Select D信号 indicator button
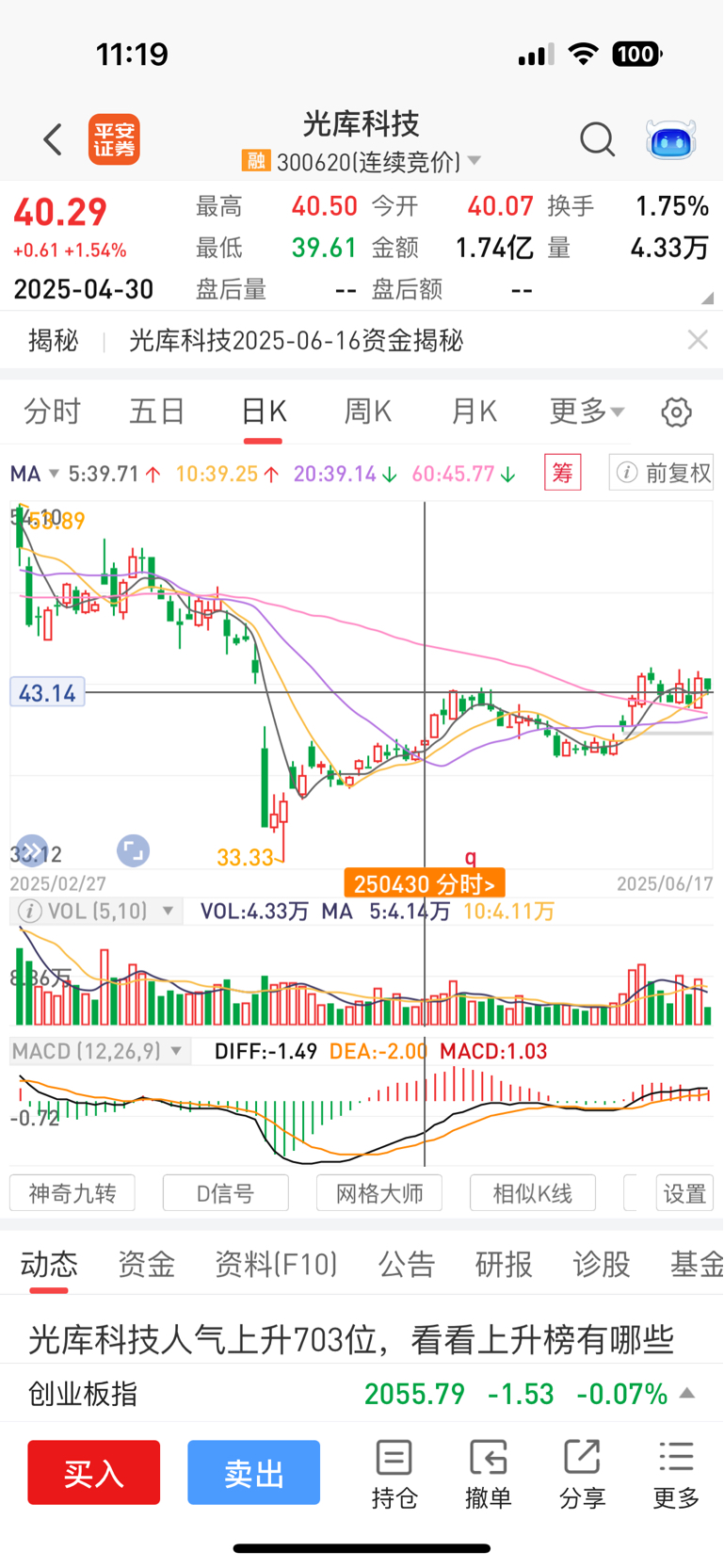Image resolution: width=724 pixels, height=1568 pixels. click(x=226, y=1193)
